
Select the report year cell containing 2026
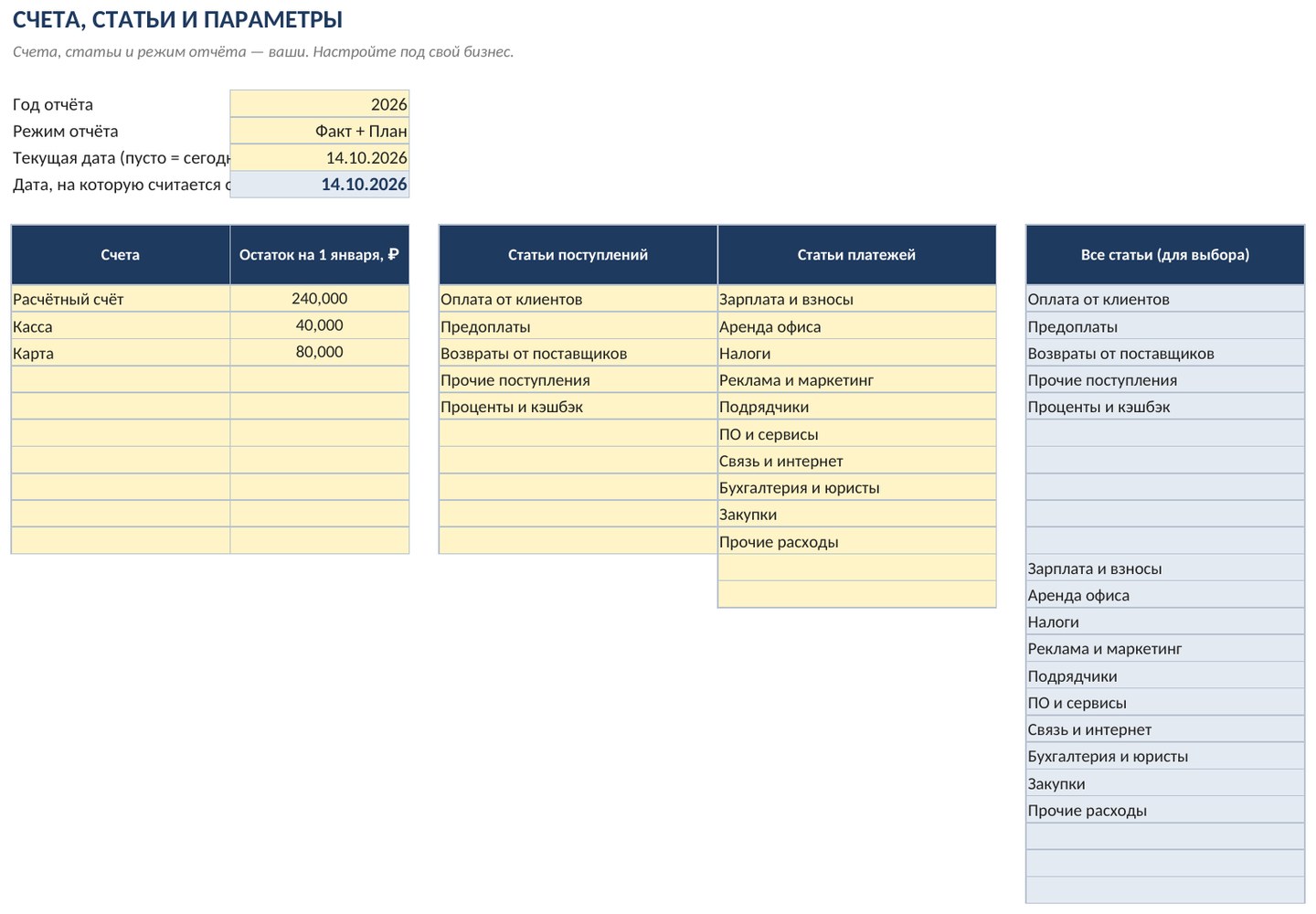[319, 104]
